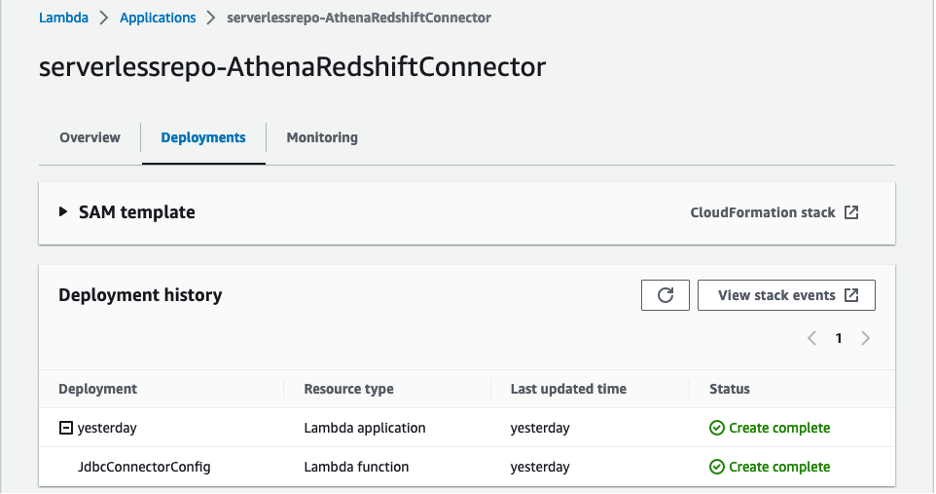Viewport: 936px width, 494px height.
Task: Click the next page arrow in pagination
Action: 865,338
